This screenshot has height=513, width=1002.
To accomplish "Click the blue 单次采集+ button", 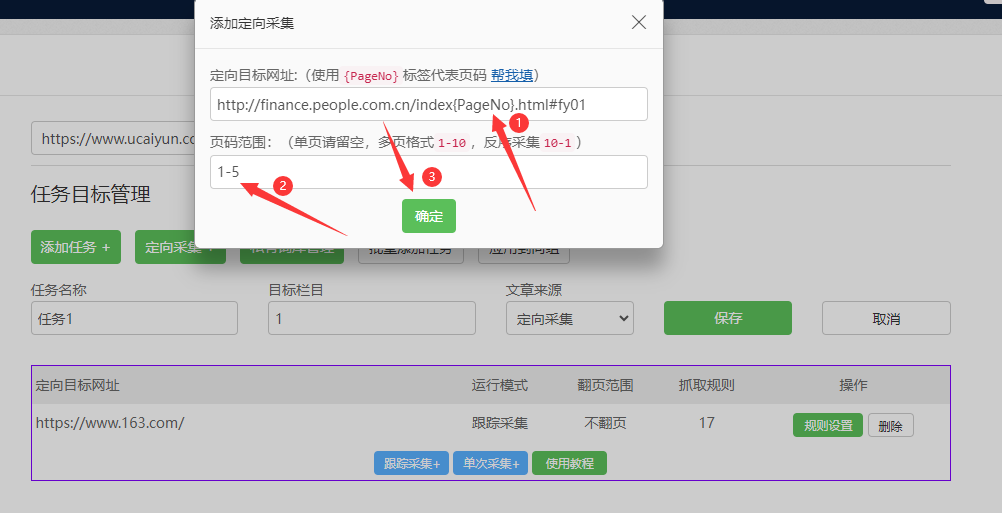I will pyautogui.click(x=490, y=463).
